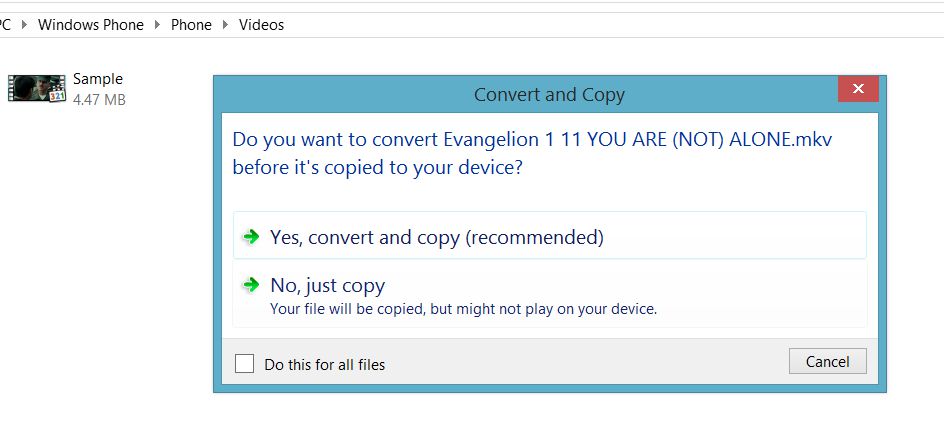Screen dimensions: 944x439
Task: Enable the Do this for all files checkbox
Action: [x=244, y=364]
